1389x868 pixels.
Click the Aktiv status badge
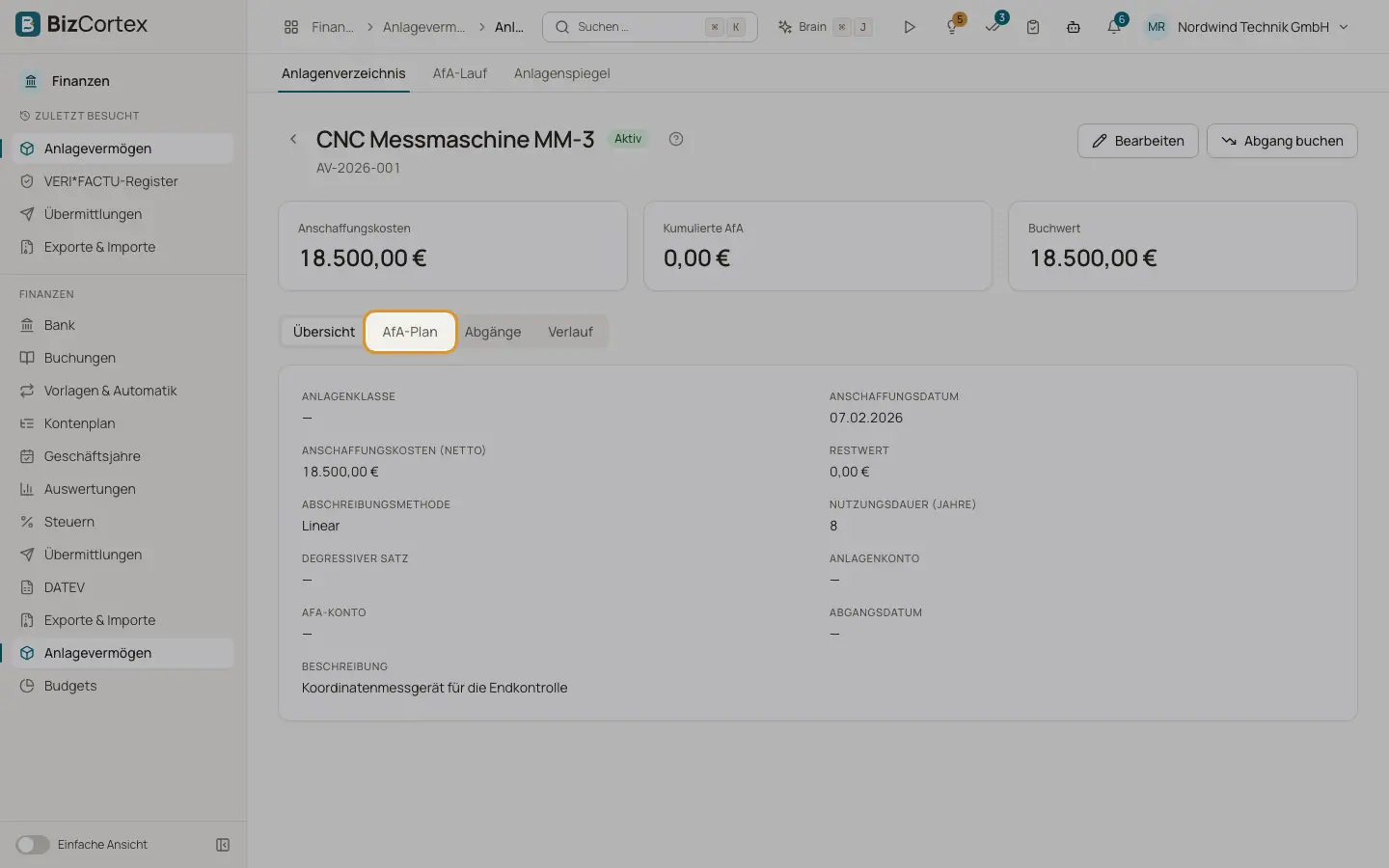(628, 139)
